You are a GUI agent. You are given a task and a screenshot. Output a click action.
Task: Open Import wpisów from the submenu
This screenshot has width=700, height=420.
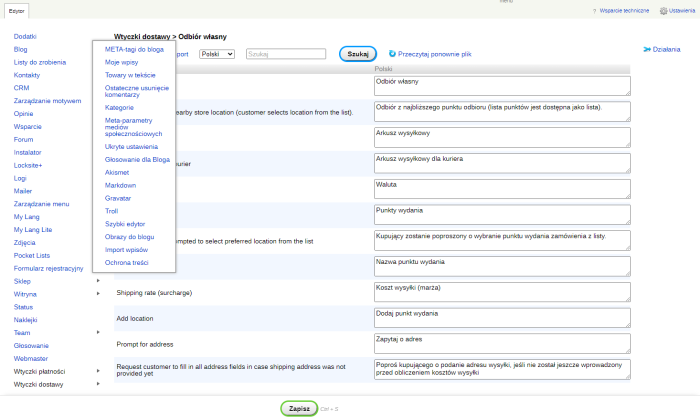click(x=125, y=249)
